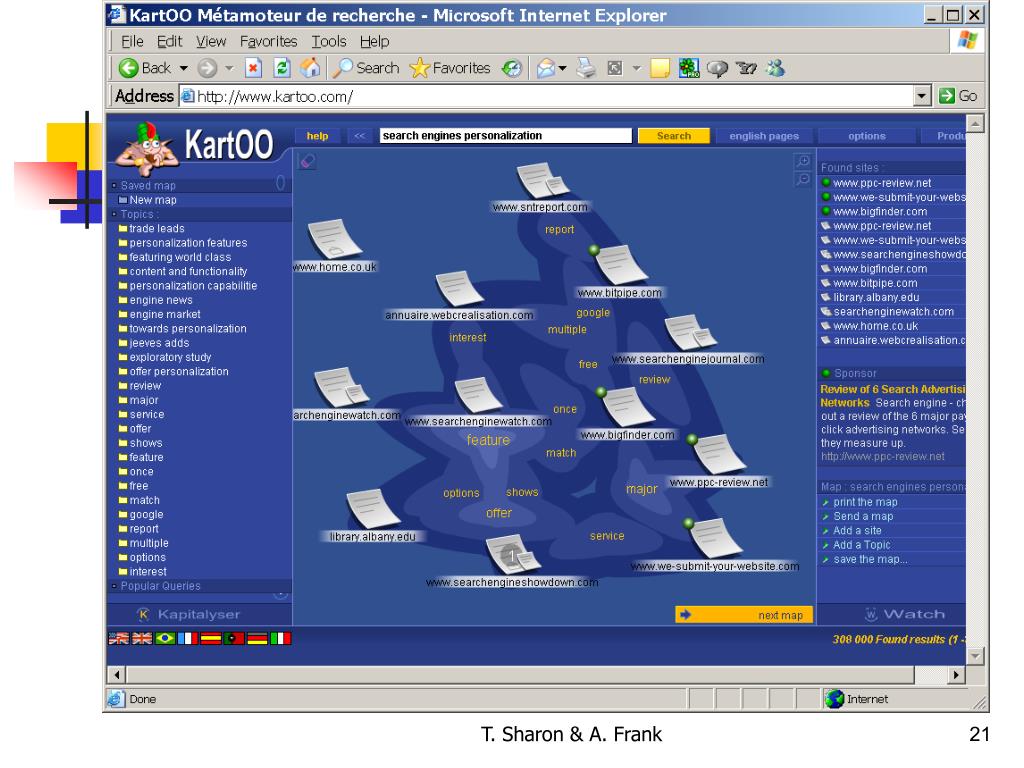This screenshot has width=1024, height=768.
Task: Open the KartOO options tab
Action: click(867, 136)
